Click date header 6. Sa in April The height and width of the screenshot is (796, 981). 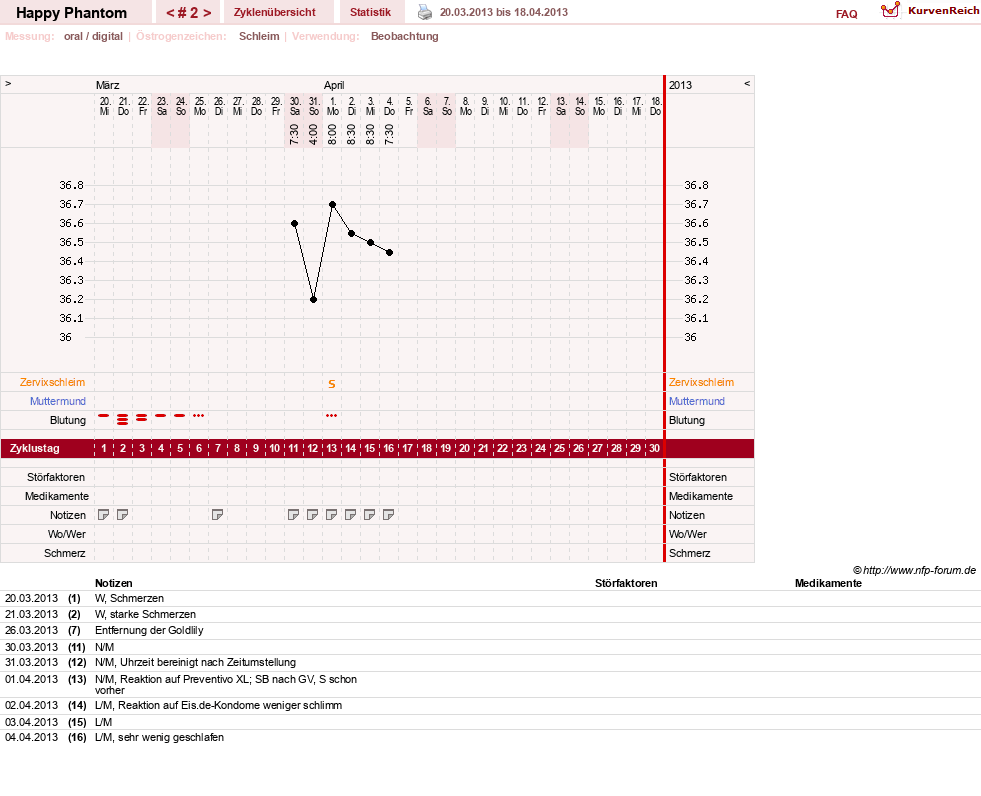(x=427, y=106)
